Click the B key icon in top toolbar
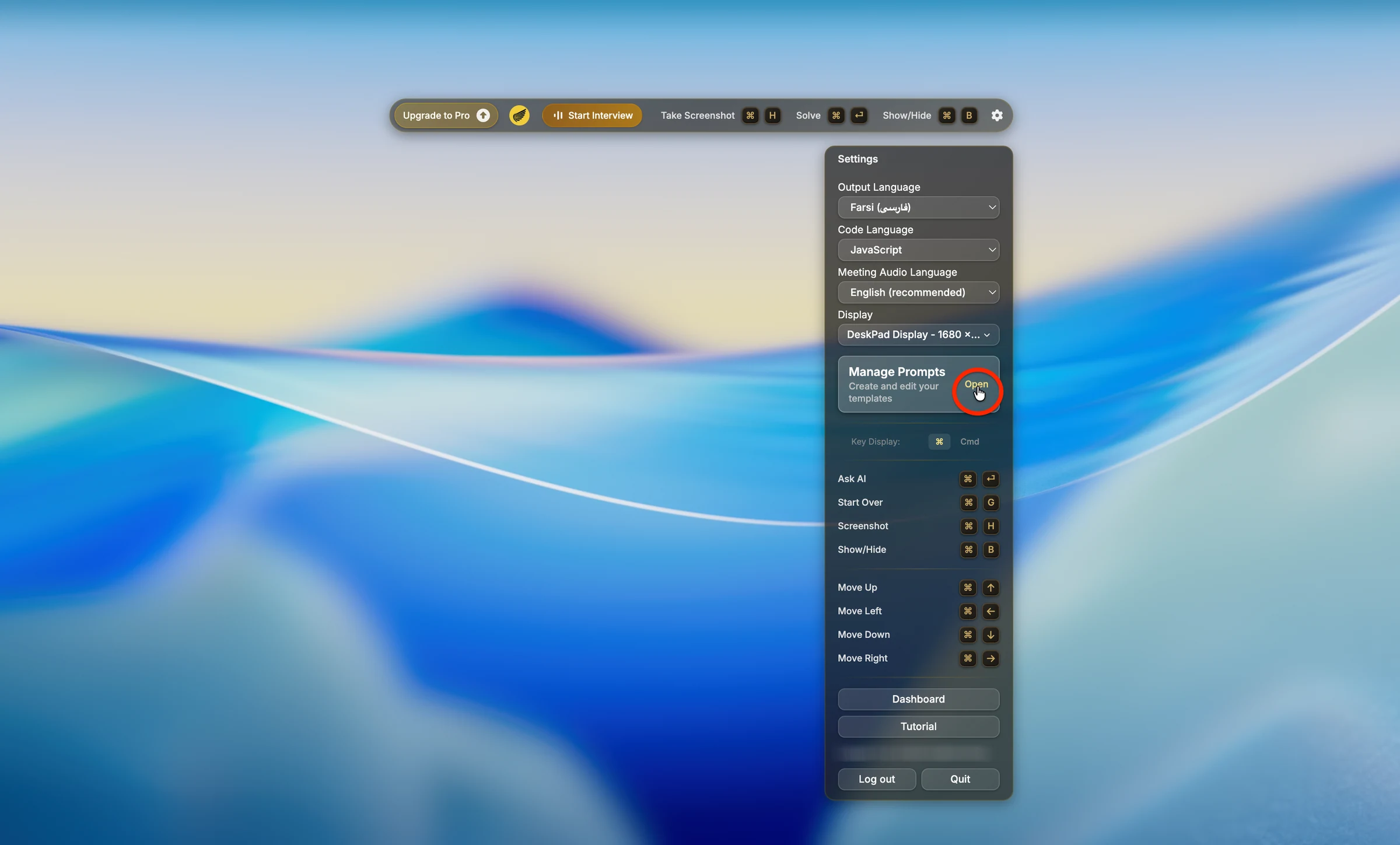 click(969, 116)
